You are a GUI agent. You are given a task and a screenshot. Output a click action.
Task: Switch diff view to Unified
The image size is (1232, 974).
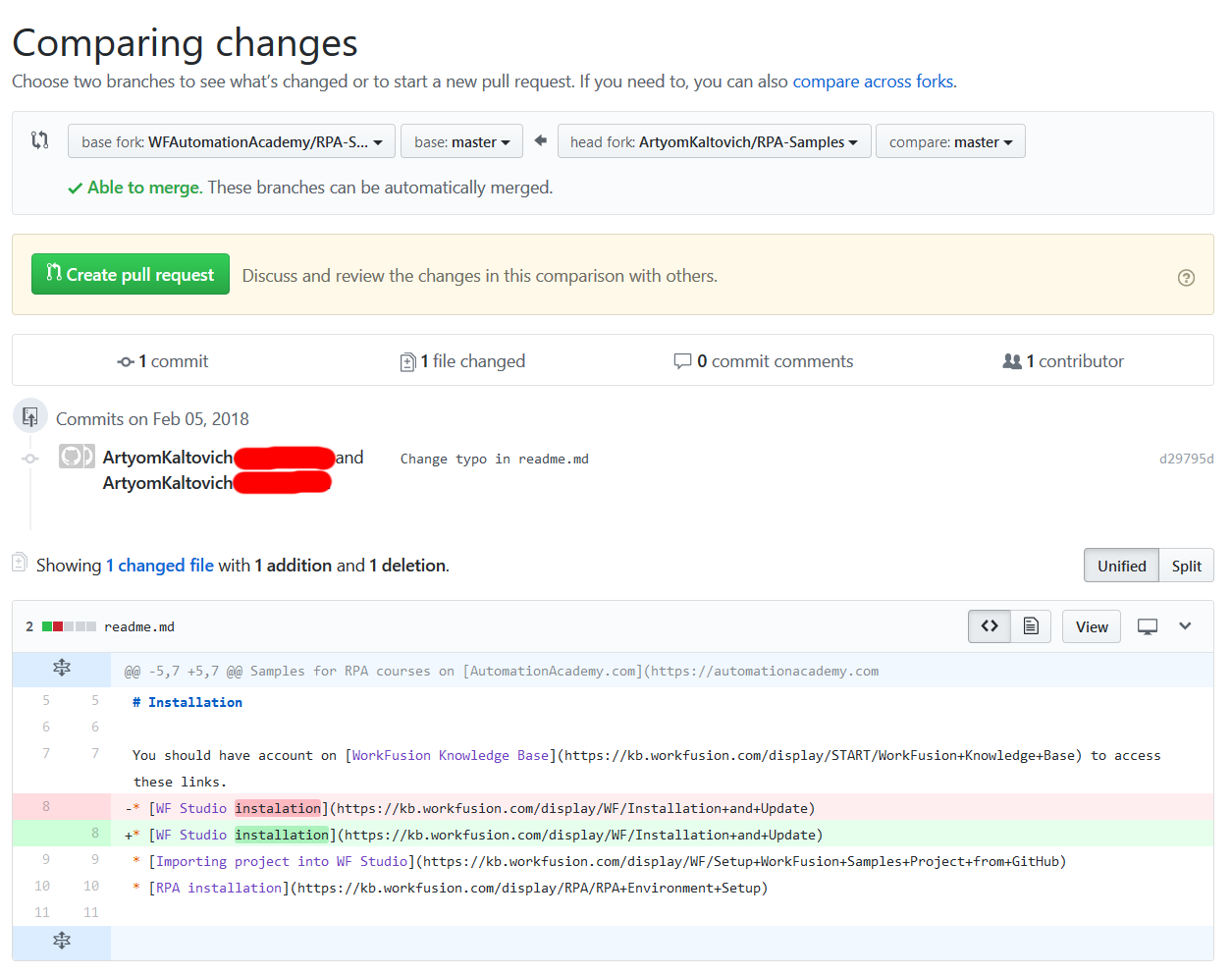point(1121,566)
